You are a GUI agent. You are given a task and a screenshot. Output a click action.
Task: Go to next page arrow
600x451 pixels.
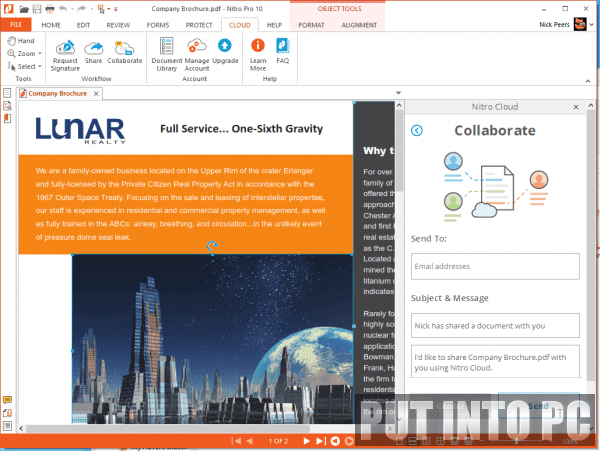click(306, 441)
